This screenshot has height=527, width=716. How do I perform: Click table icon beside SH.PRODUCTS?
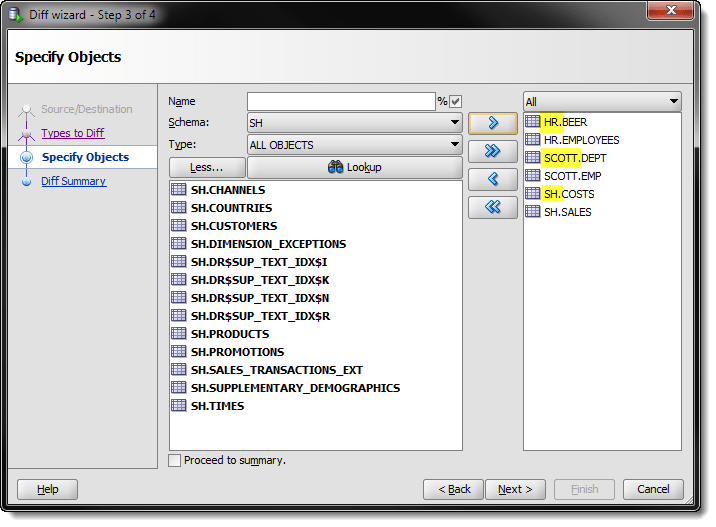tap(179, 333)
